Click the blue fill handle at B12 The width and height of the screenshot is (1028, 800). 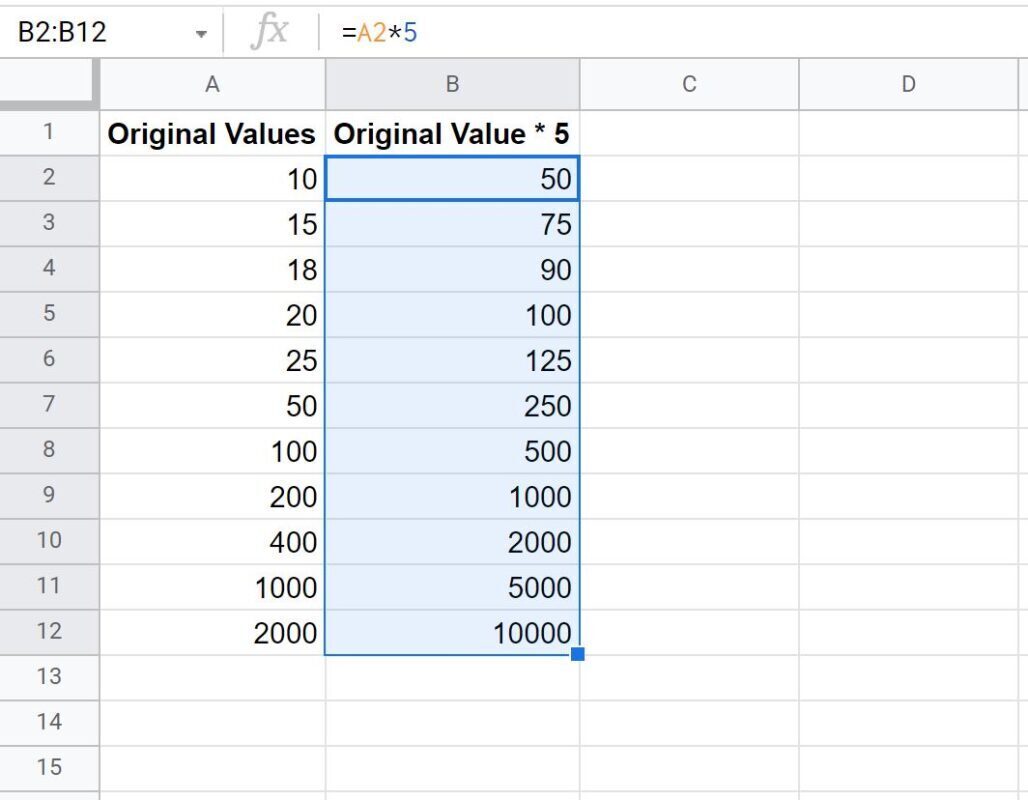point(578,654)
